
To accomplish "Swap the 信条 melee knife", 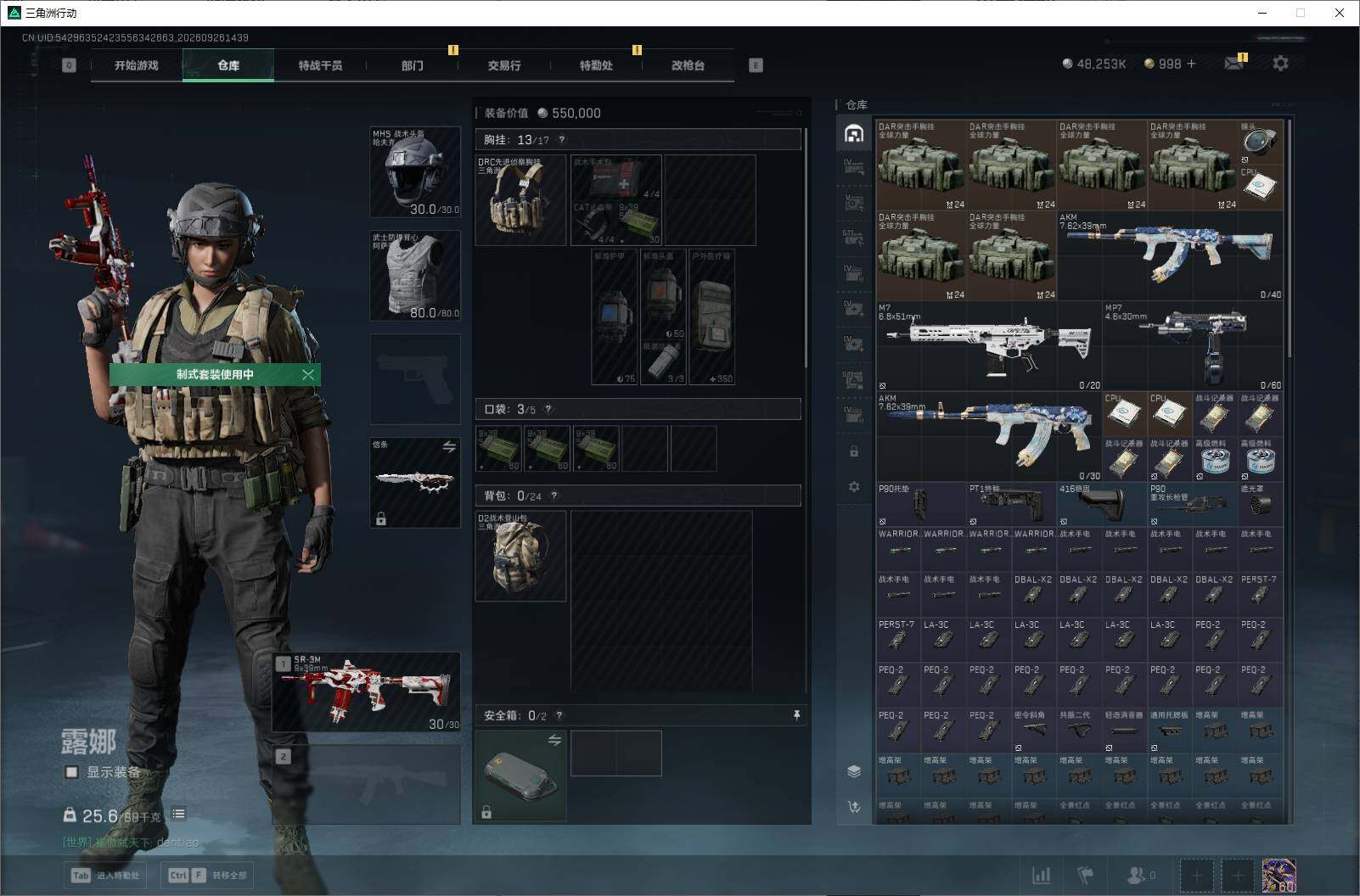I will [449, 446].
